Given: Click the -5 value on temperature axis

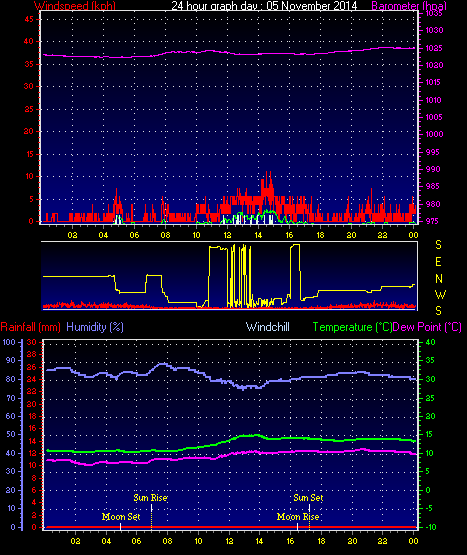Looking at the screenshot, I should [429, 508].
